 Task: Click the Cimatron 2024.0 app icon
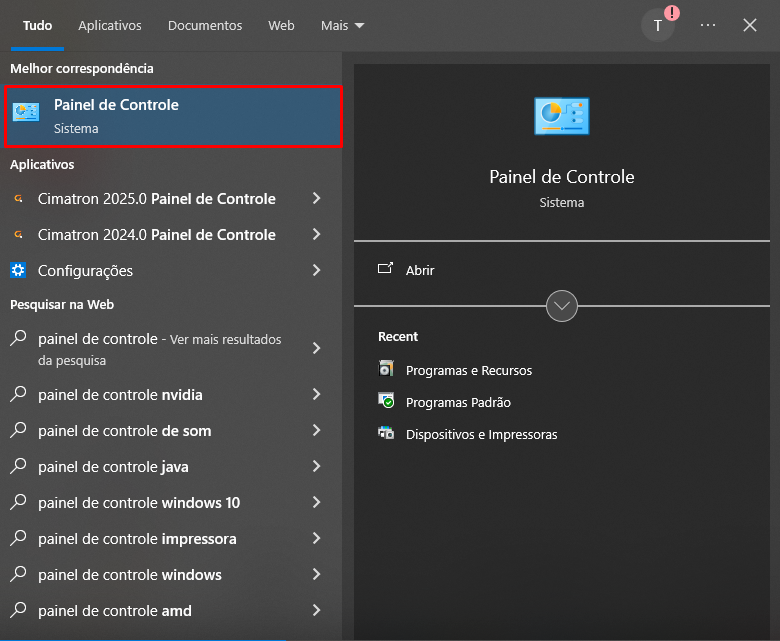[x=18, y=234]
